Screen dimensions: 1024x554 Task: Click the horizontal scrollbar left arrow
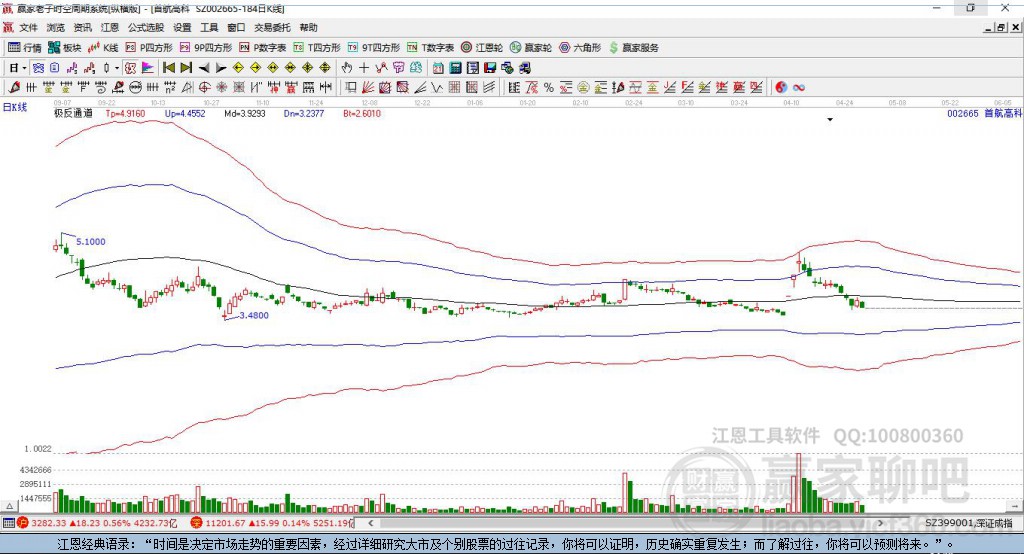(x=370, y=523)
